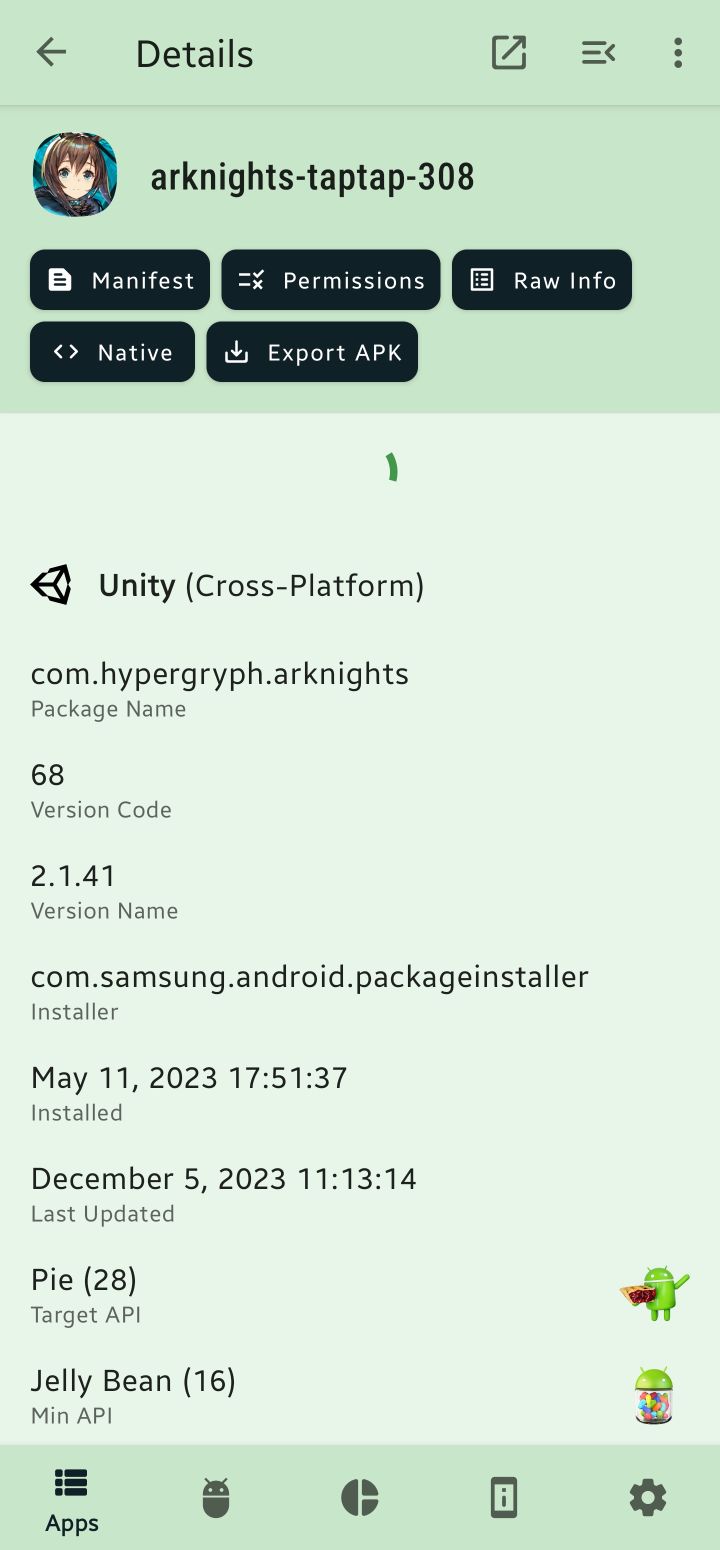The height and width of the screenshot is (1550, 720).
Task: Switch to the Apps tab
Action: pyautogui.click(x=72, y=1498)
